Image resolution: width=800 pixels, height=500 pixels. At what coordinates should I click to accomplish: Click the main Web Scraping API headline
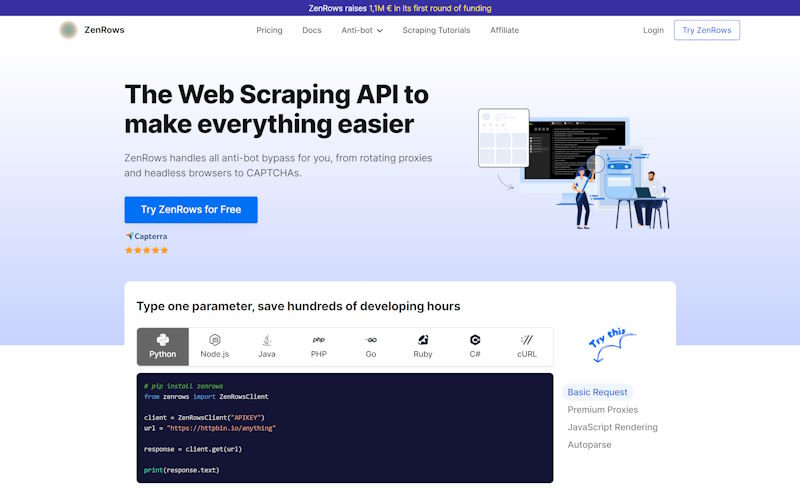tap(277, 109)
